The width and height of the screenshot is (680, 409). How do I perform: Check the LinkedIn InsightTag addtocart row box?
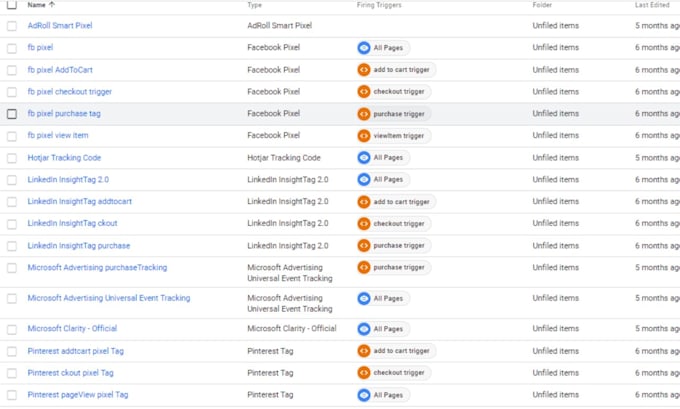[12, 202]
